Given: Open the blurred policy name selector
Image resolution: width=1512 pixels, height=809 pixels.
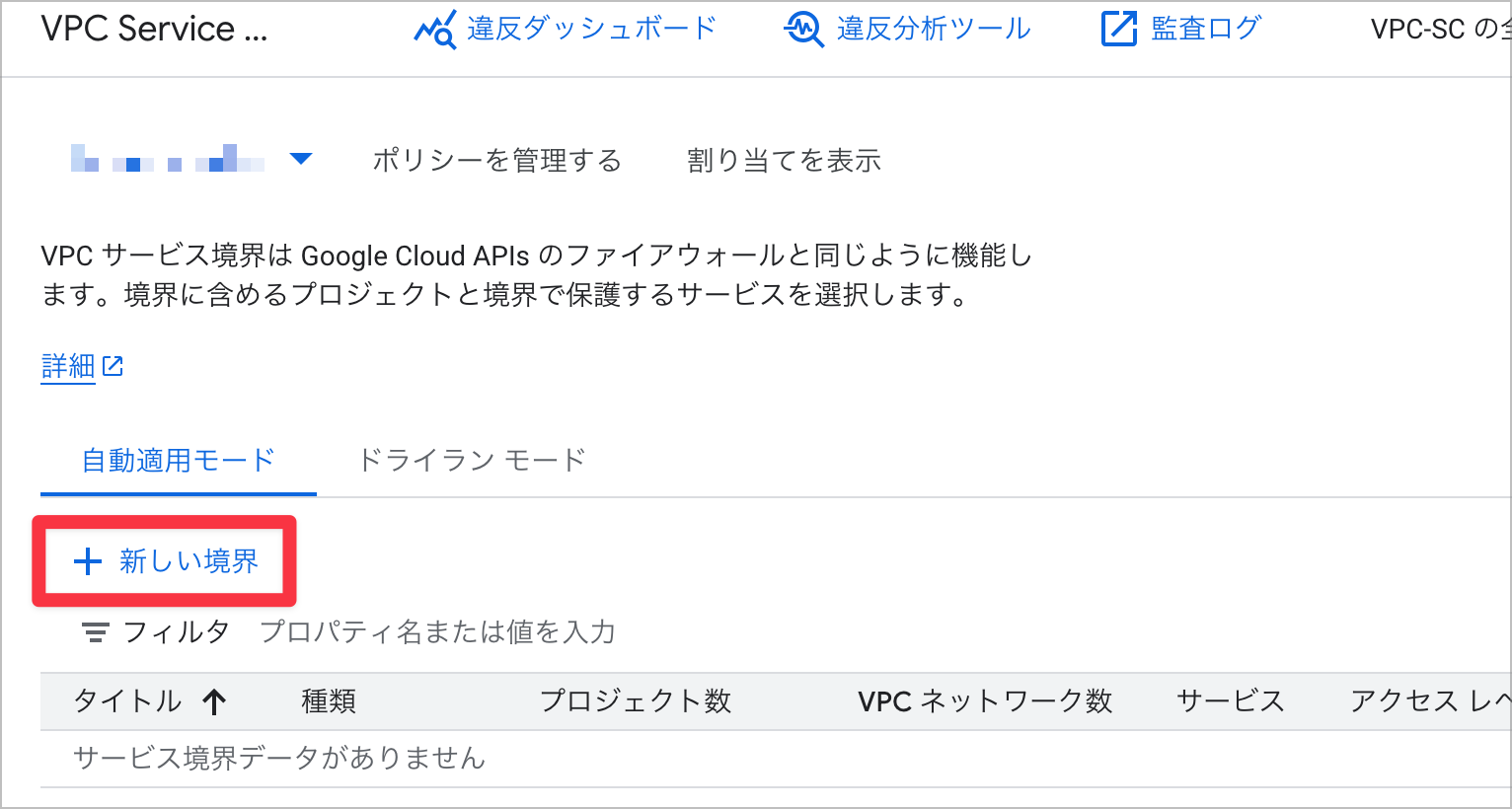Looking at the screenshot, I should pos(168,159).
